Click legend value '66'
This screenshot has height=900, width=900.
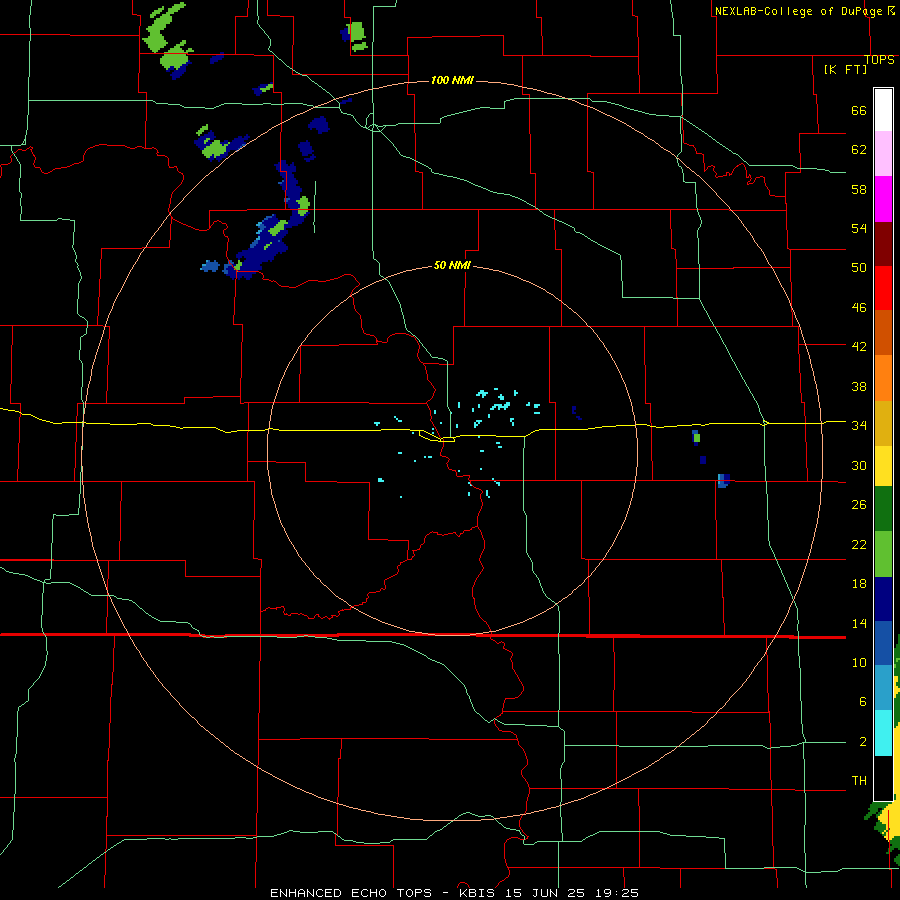859,110
